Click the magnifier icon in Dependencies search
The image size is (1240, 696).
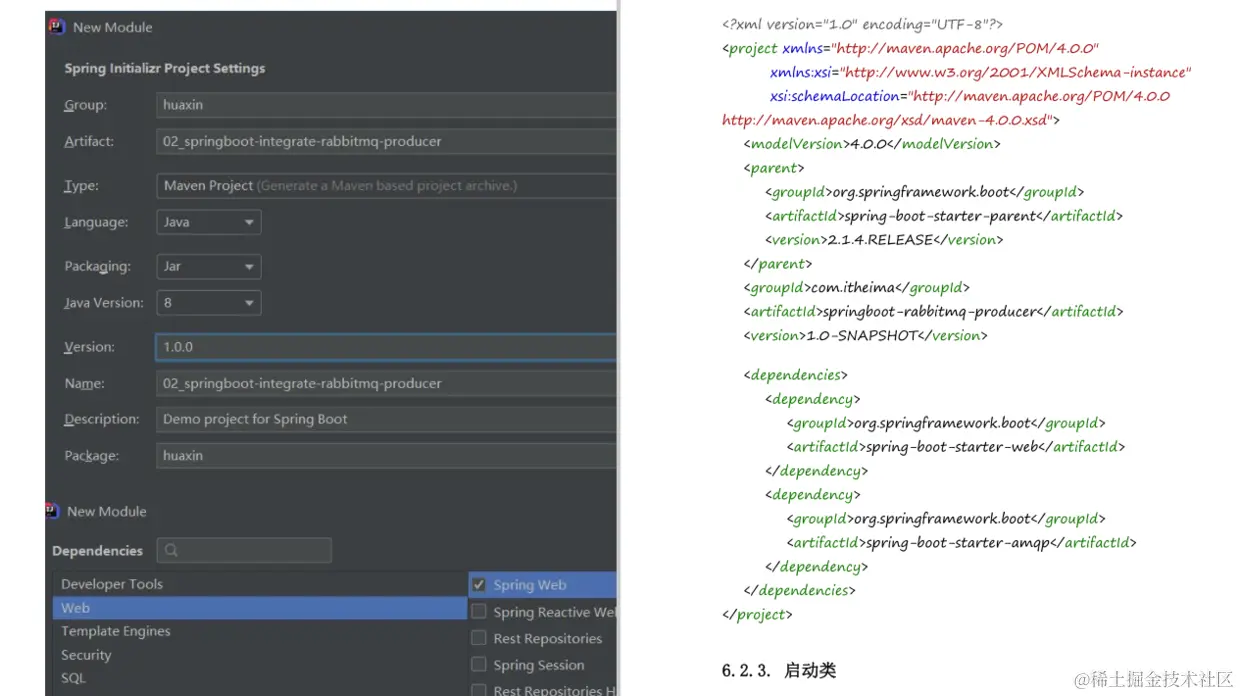pos(171,550)
